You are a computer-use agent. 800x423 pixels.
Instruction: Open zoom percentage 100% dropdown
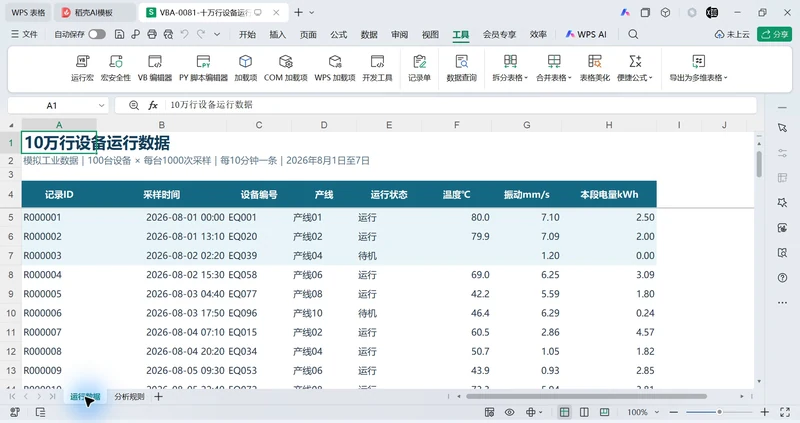(x=657, y=412)
